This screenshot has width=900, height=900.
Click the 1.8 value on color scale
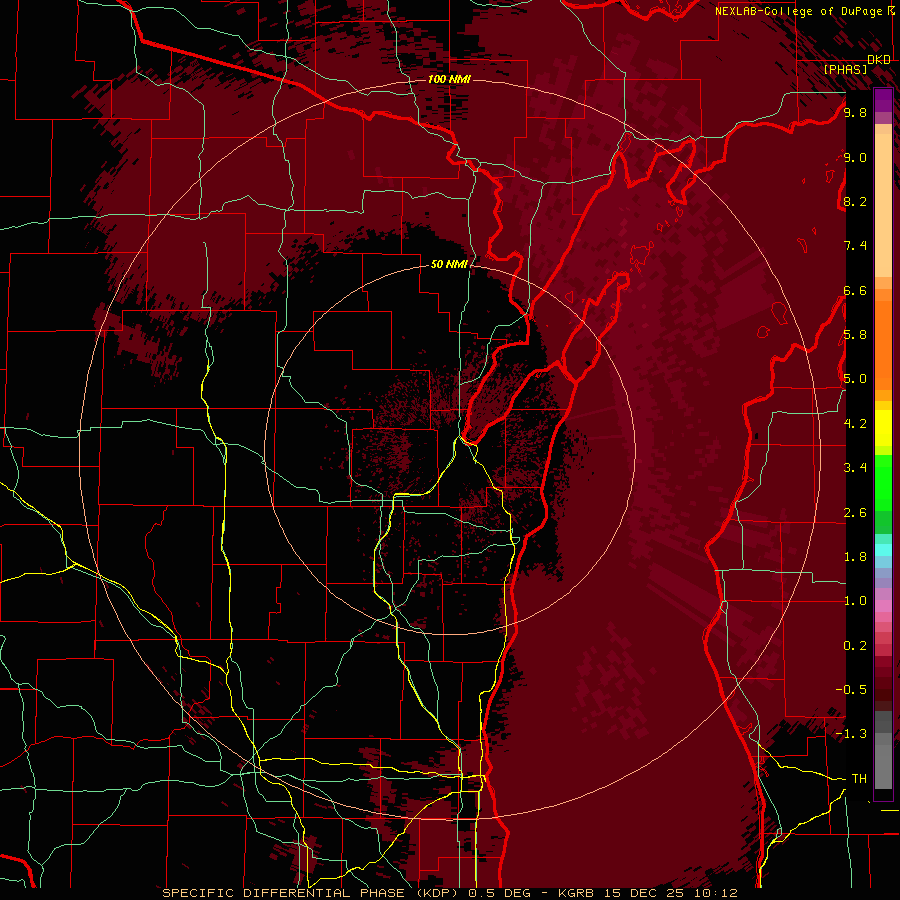[855, 557]
